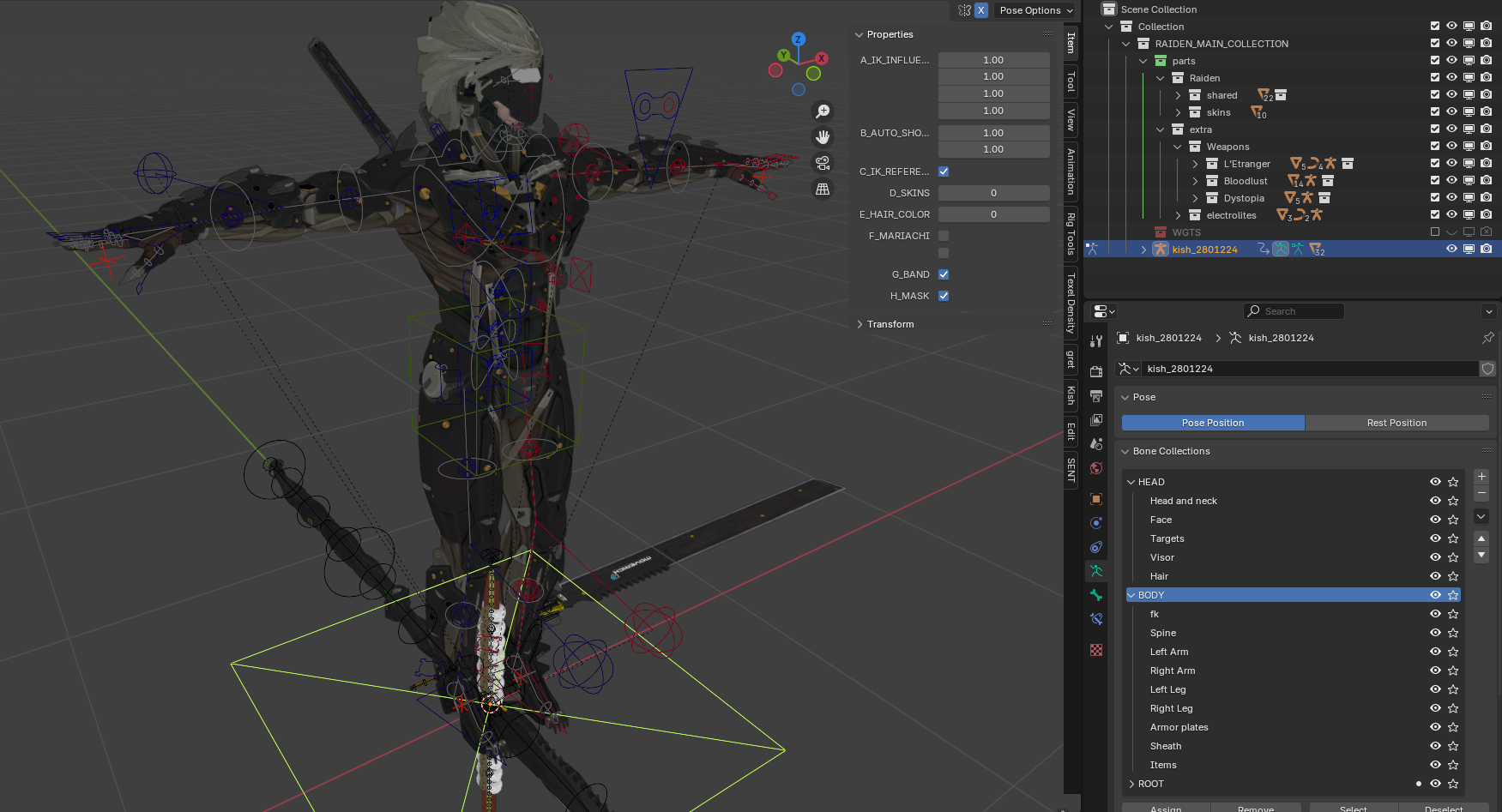Open the Pose Options dropdown
Screen dimensions: 1502x812
coord(1036,10)
